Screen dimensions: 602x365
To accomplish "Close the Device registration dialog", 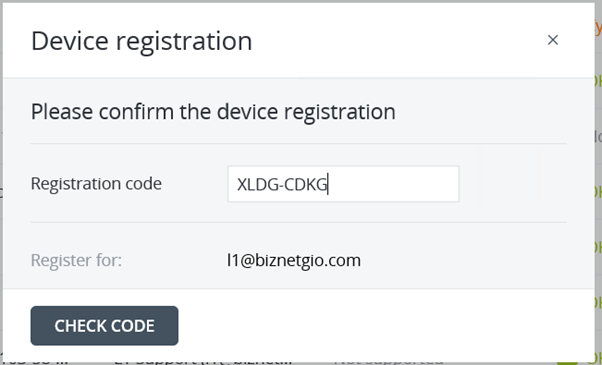I will click(552, 40).
